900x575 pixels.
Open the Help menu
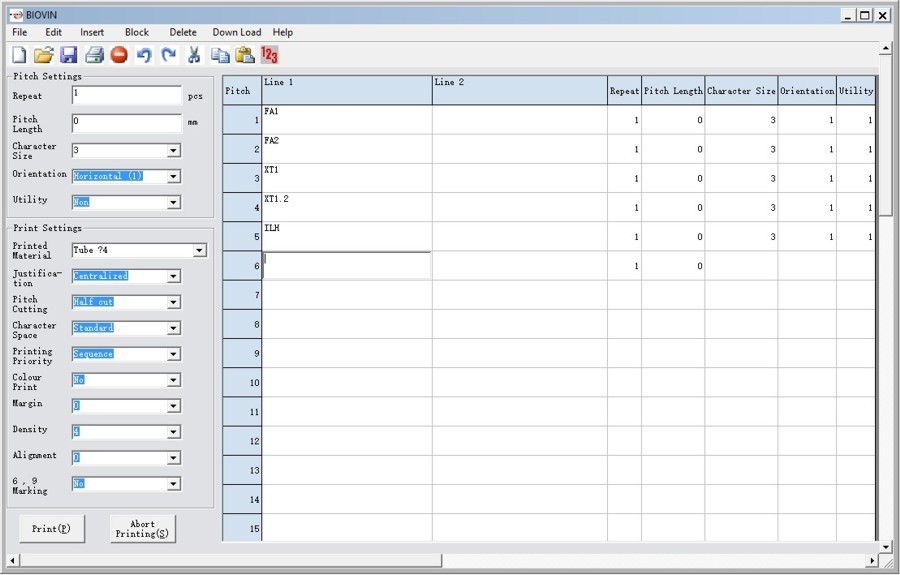282,32
